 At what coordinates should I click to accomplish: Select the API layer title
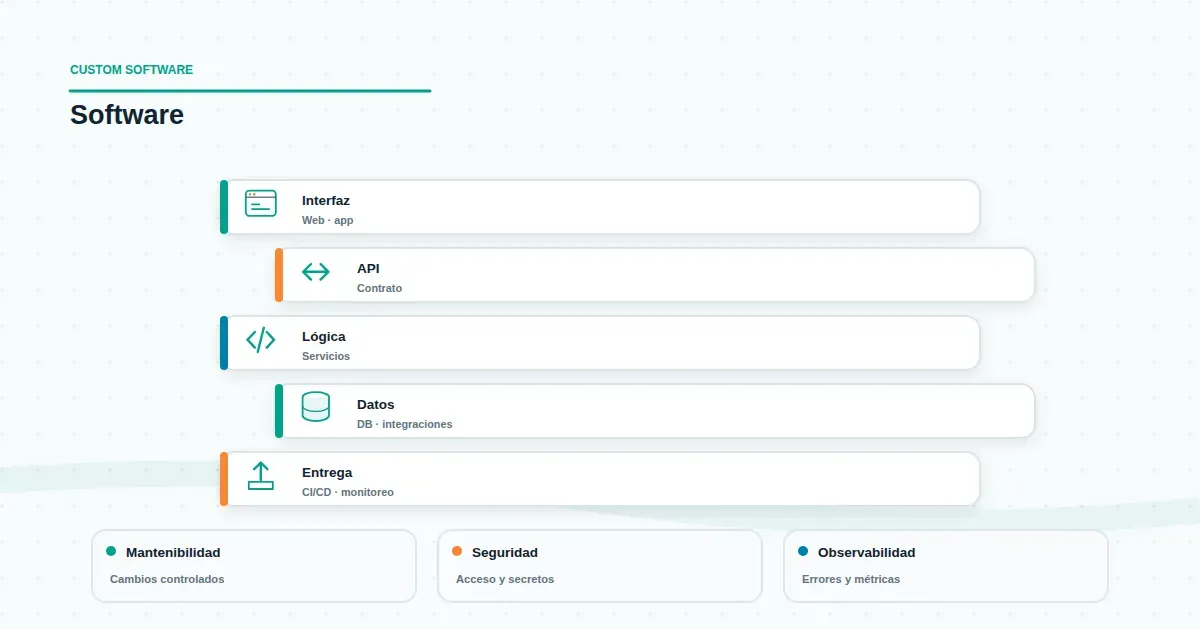click(368, 269)
